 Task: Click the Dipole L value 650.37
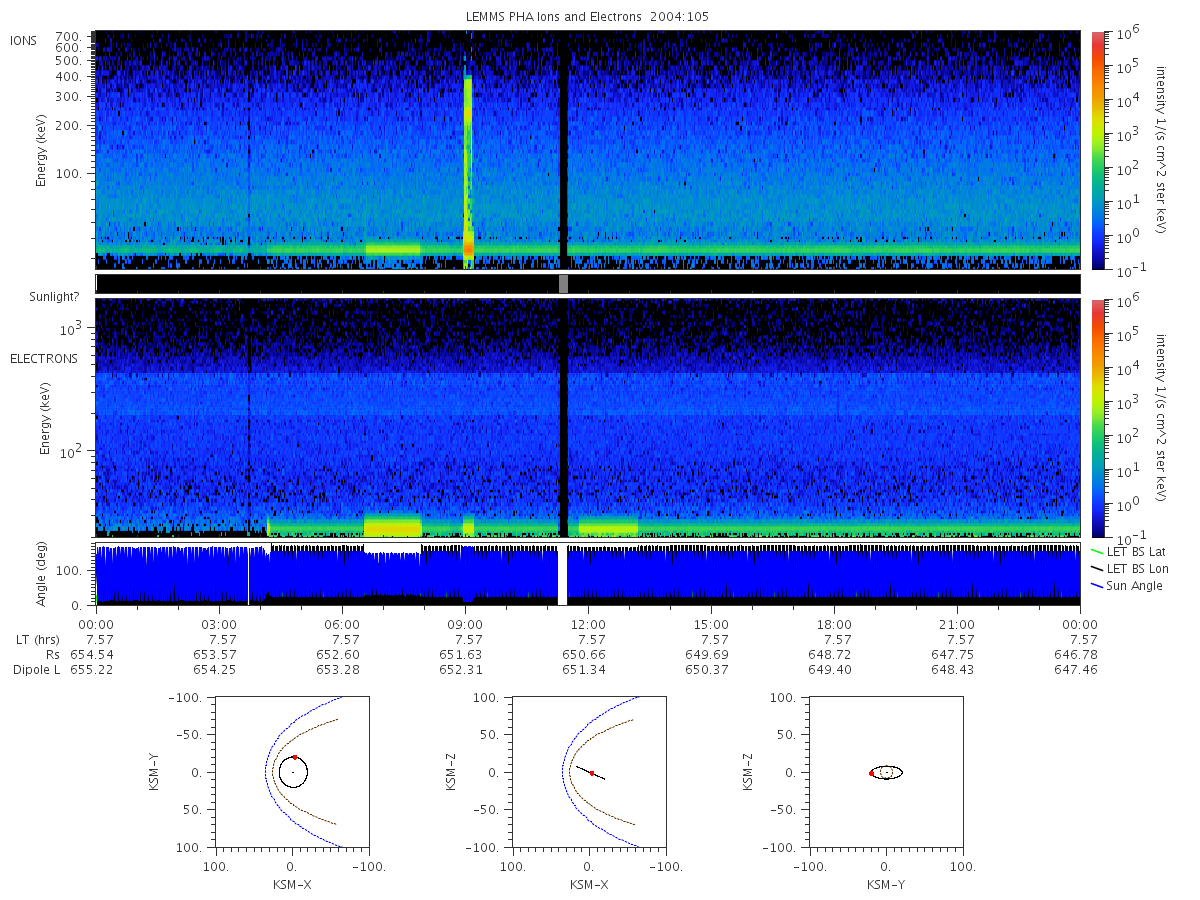coord(706,669)
